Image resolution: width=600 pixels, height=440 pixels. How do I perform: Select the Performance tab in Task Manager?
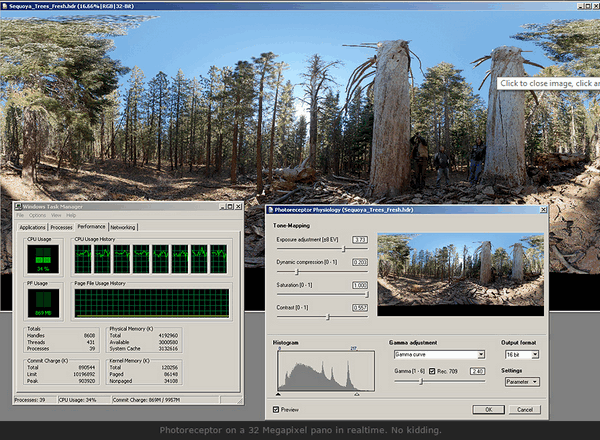click(91, 227)
